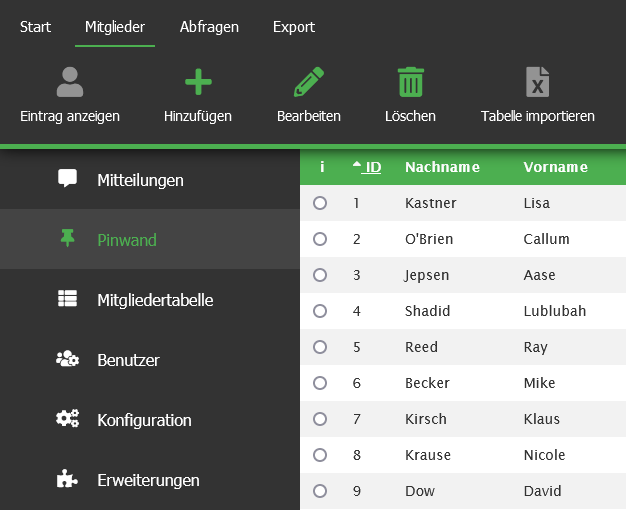626x510 pixels.
Task: Click the Nachname column header
Action: click(x=442, y=167)
